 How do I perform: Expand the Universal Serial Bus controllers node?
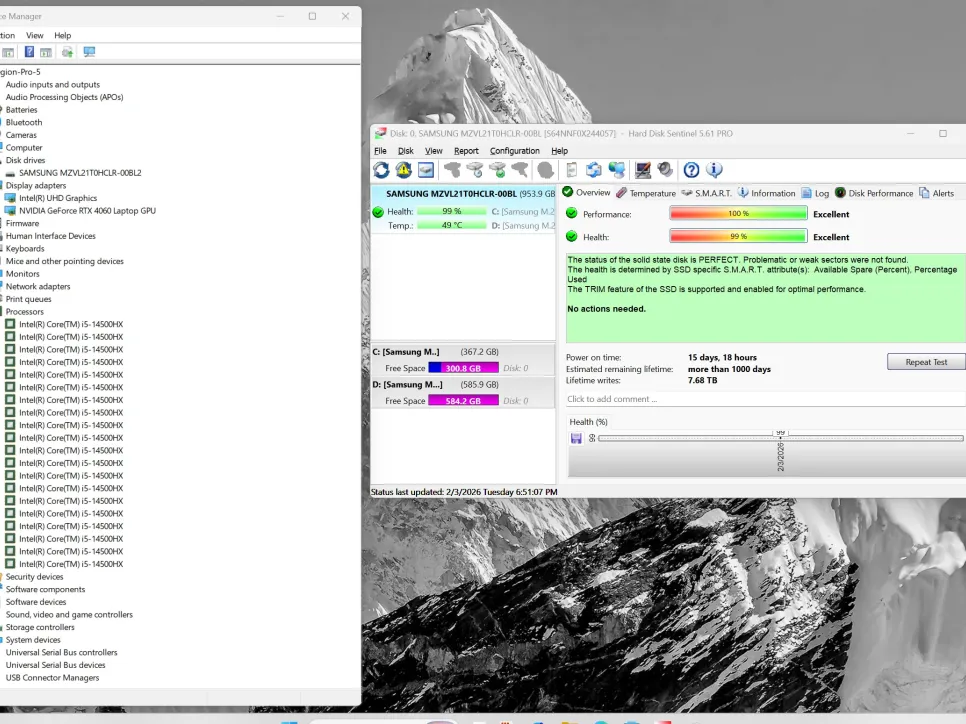click(61, 652)
